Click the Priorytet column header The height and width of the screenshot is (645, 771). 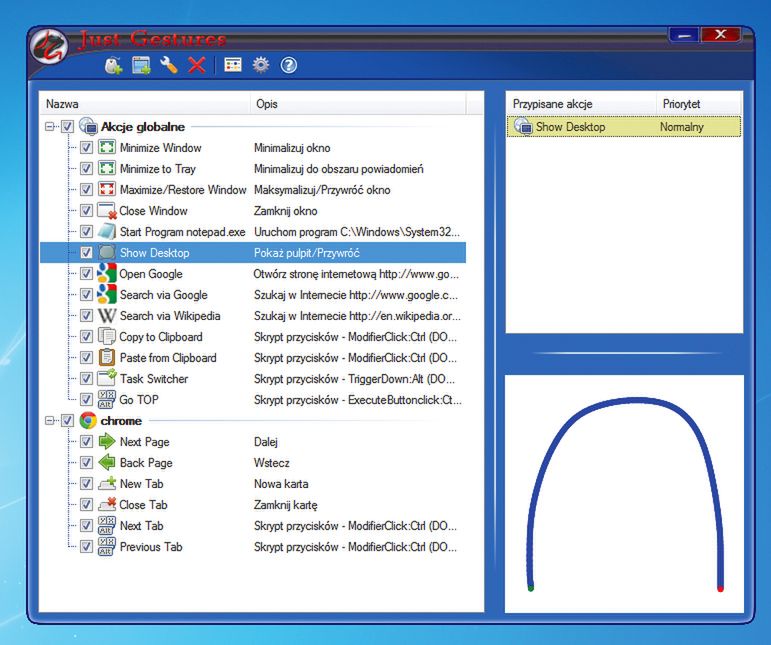point(681,104)
